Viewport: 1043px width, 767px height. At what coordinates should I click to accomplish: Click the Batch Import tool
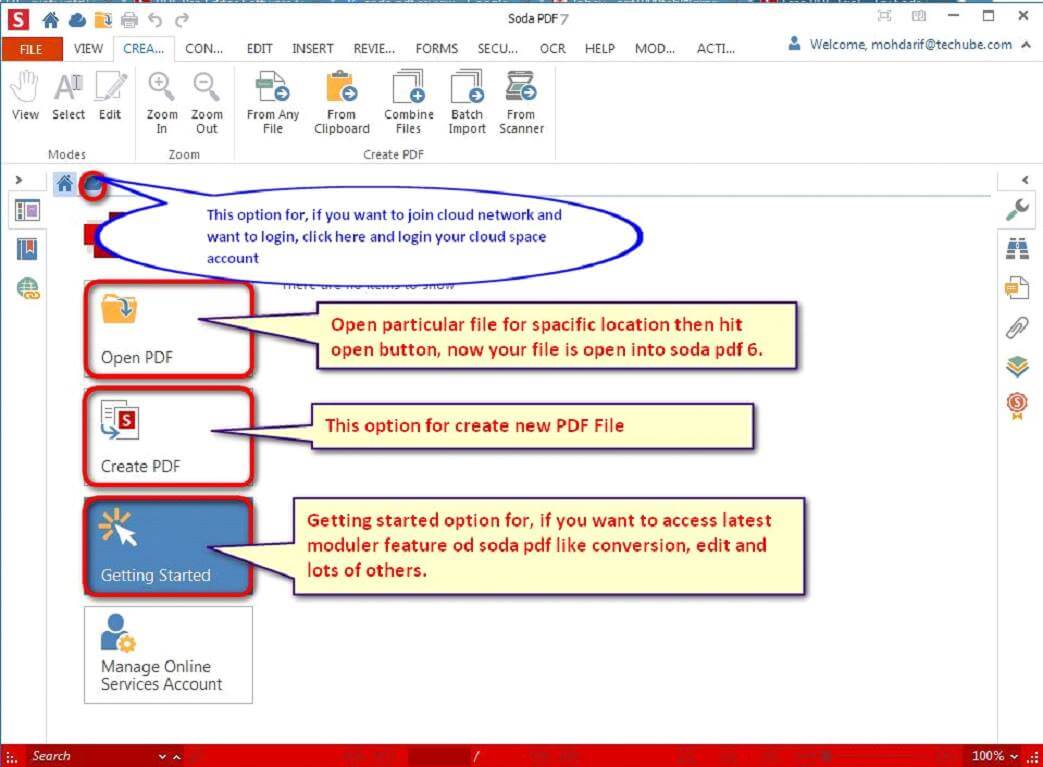[467, 103]
